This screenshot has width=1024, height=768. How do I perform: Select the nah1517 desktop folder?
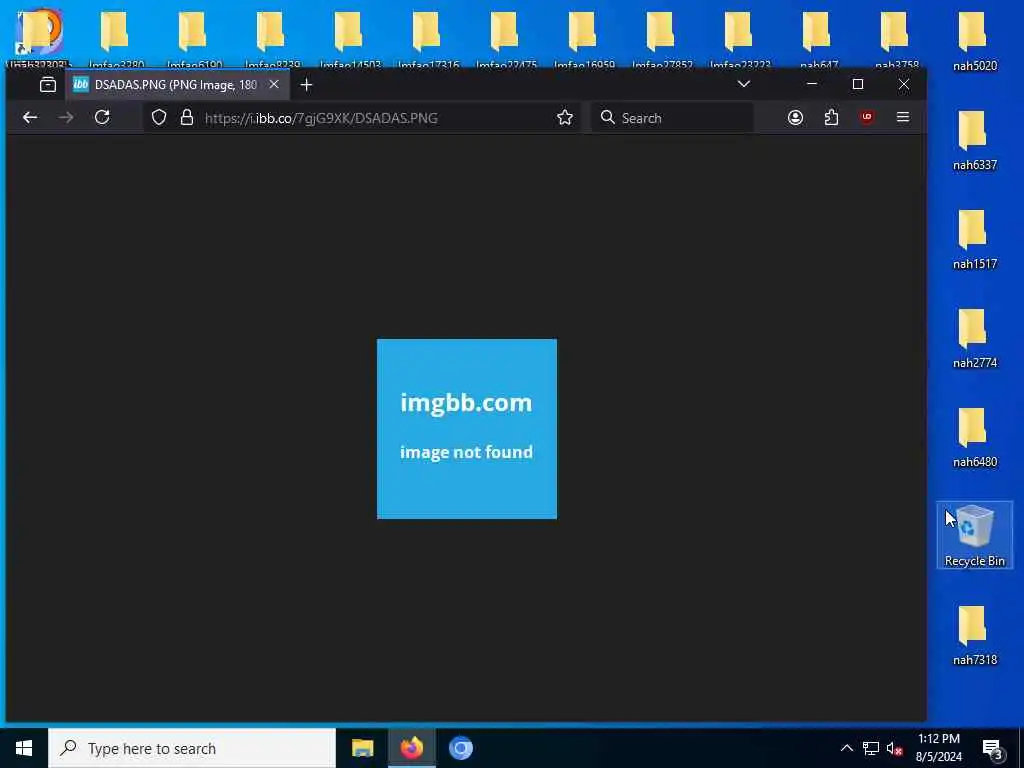tap(974, 240)
